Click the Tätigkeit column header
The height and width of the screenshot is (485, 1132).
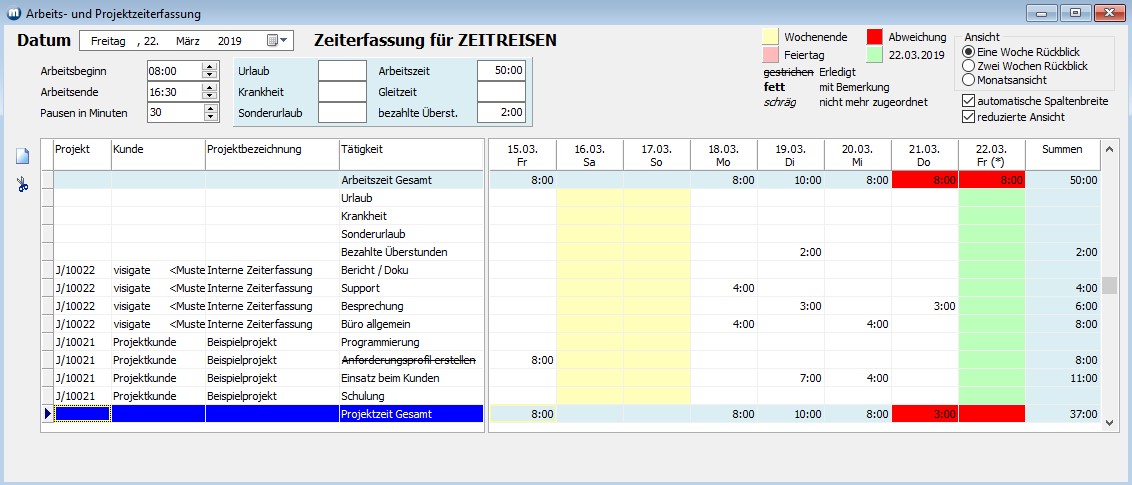coord(410,149)
